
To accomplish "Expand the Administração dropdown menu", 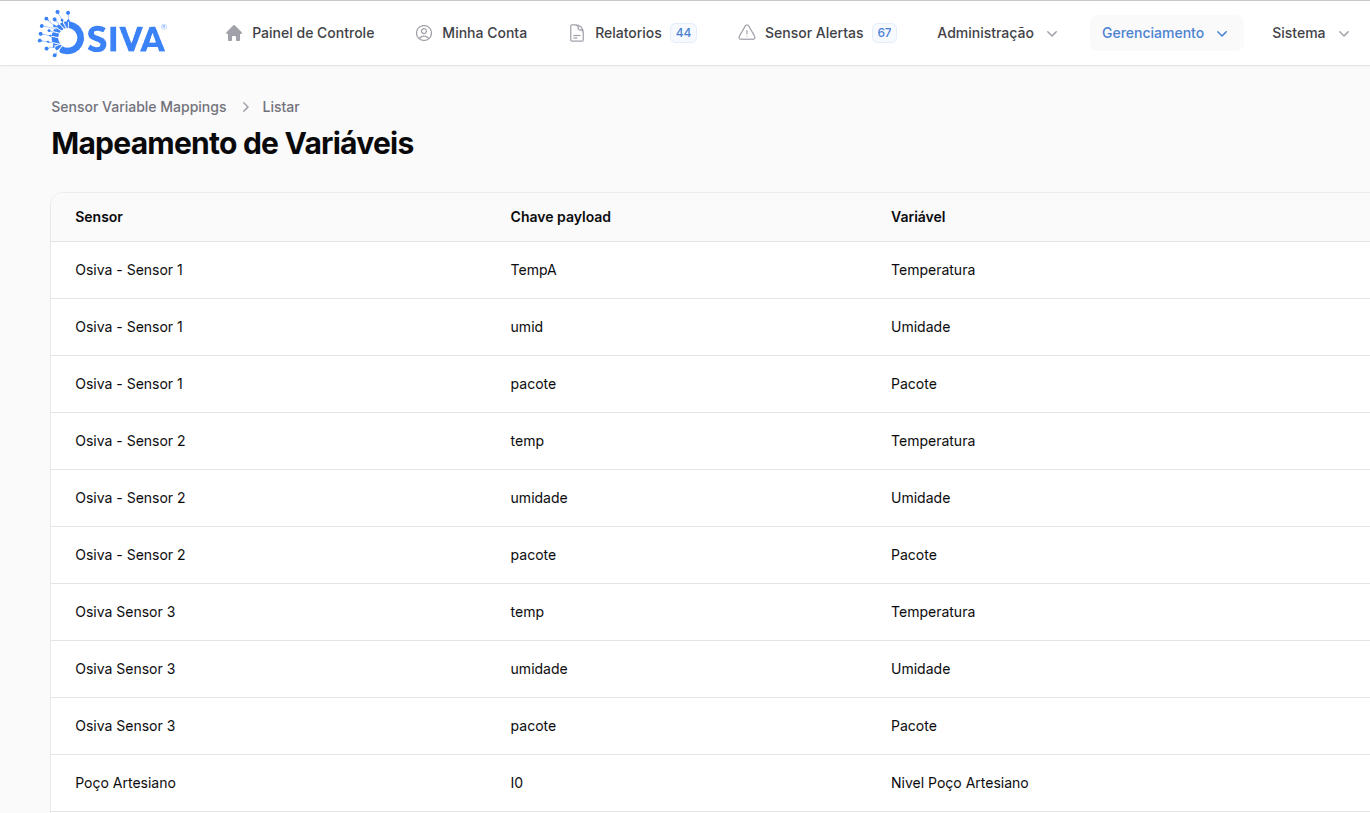I will pyautogui.click(x=997, y=33).
